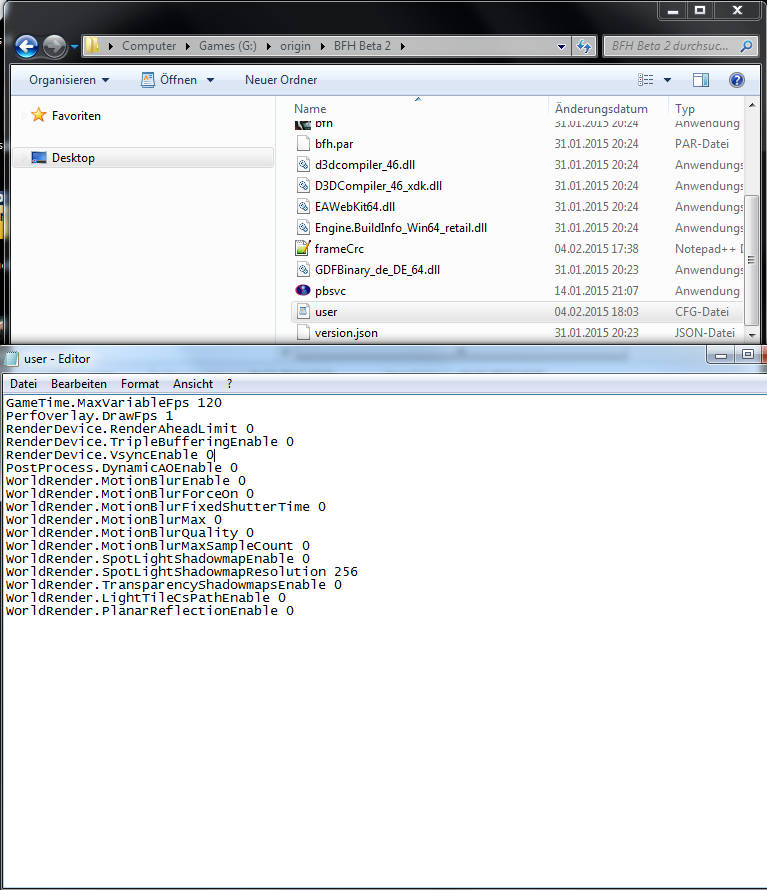Select the frameCrc Notepad++ file icon
The image size is (767, 890).
[x=304, y=249]
